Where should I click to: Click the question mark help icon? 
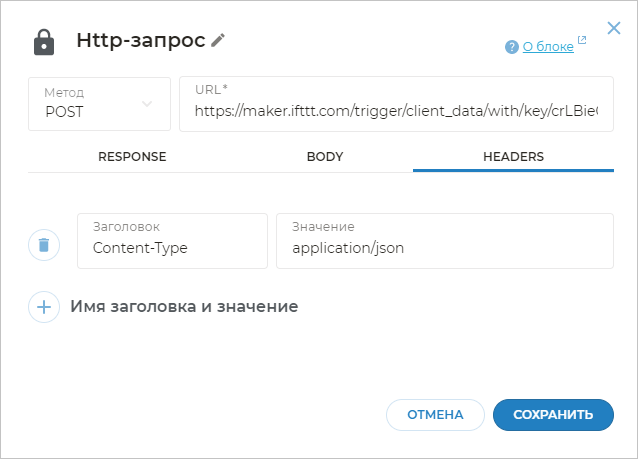point(512,46)
